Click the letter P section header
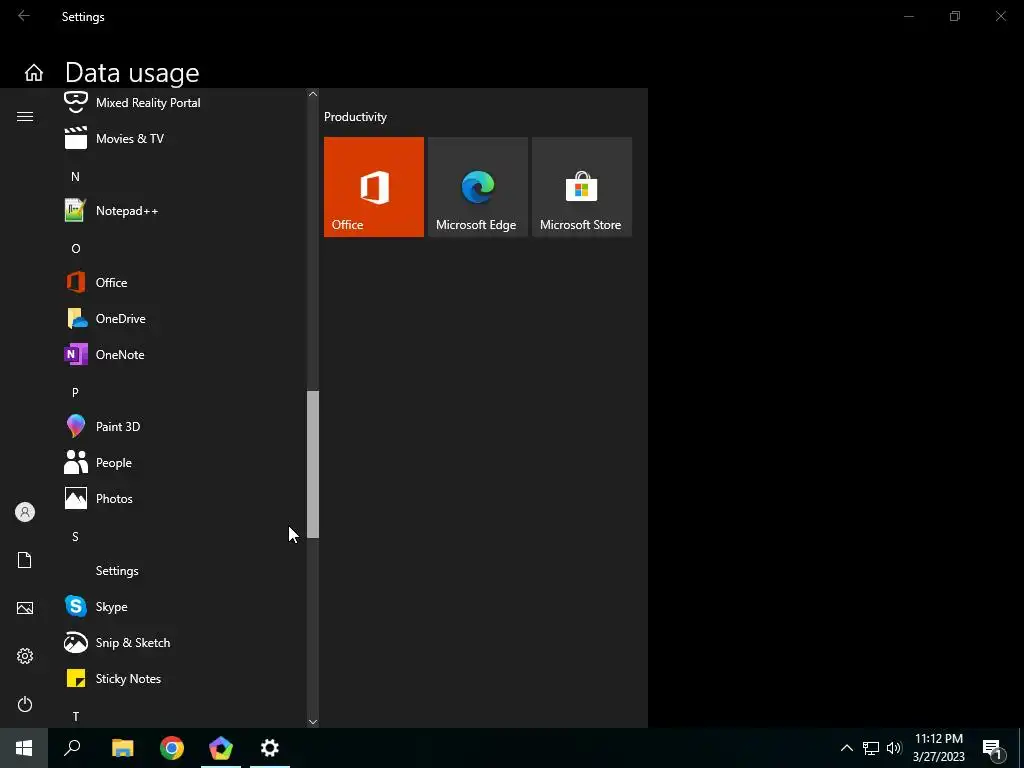 pyautogui.click(x=75, y=392)
